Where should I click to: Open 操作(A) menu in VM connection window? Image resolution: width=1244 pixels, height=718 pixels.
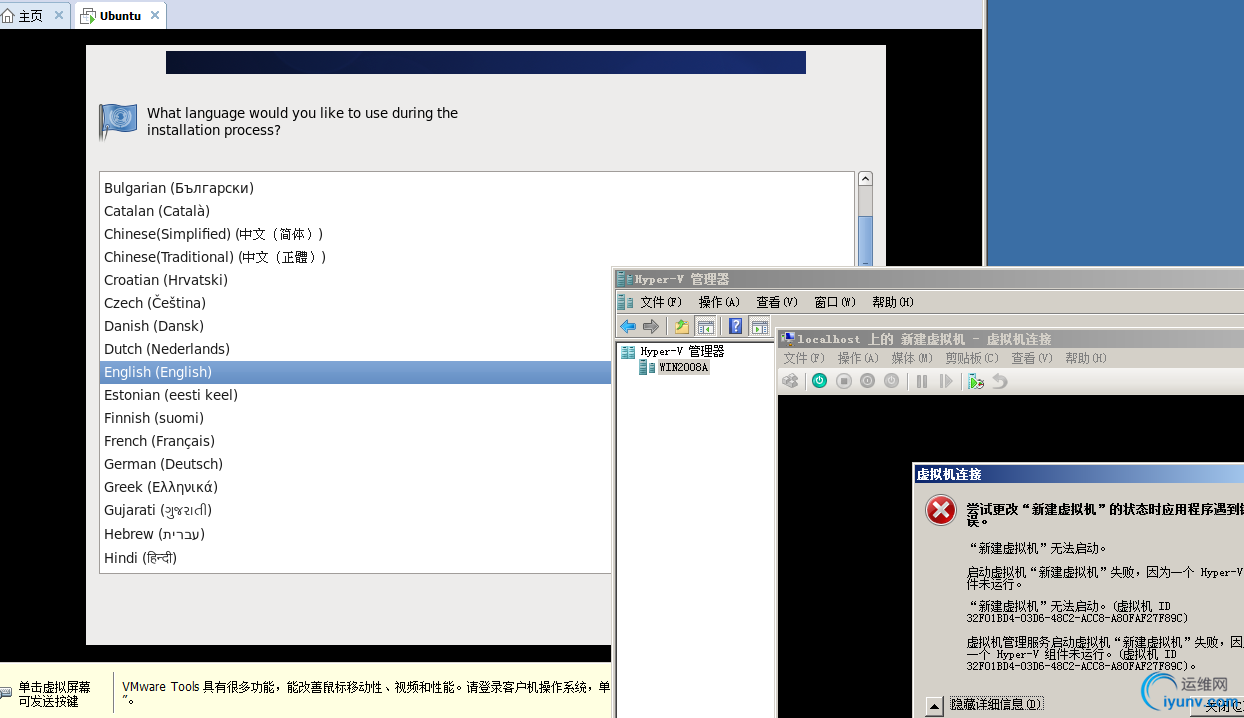pos(858,358)
